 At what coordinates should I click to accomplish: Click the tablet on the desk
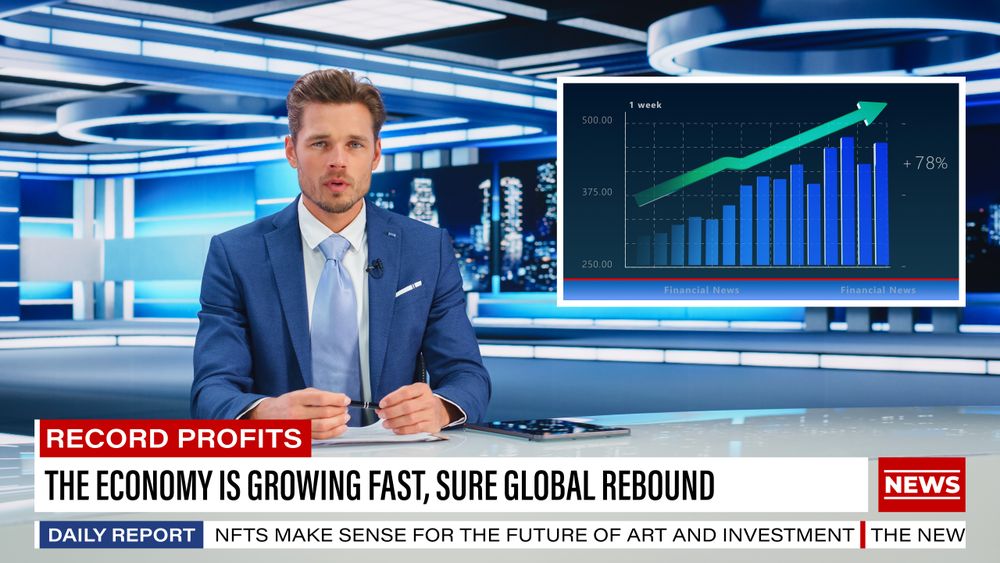547,429
